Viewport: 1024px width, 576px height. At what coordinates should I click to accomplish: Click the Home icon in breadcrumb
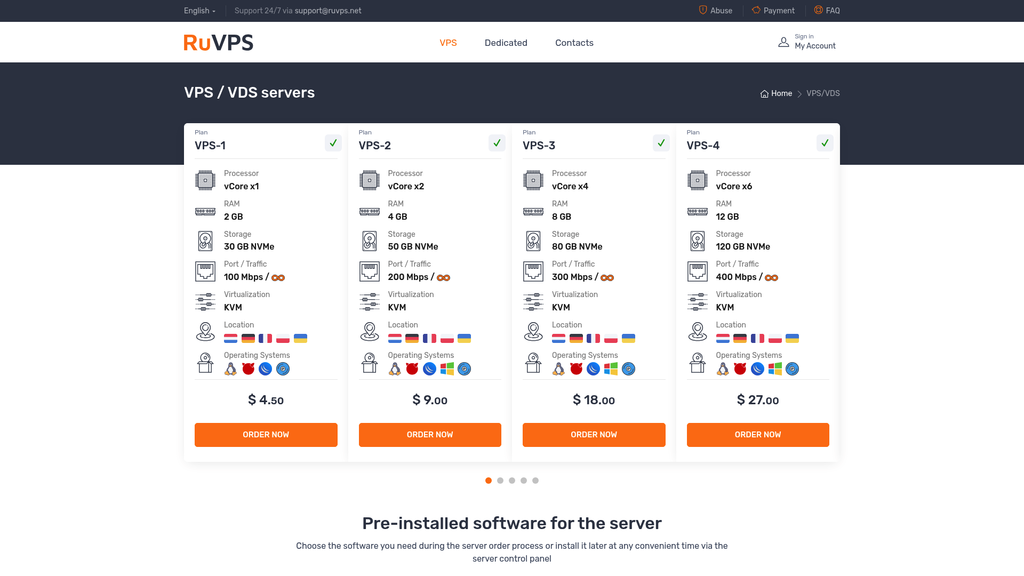pyautogui.click(x=765, y=94)
